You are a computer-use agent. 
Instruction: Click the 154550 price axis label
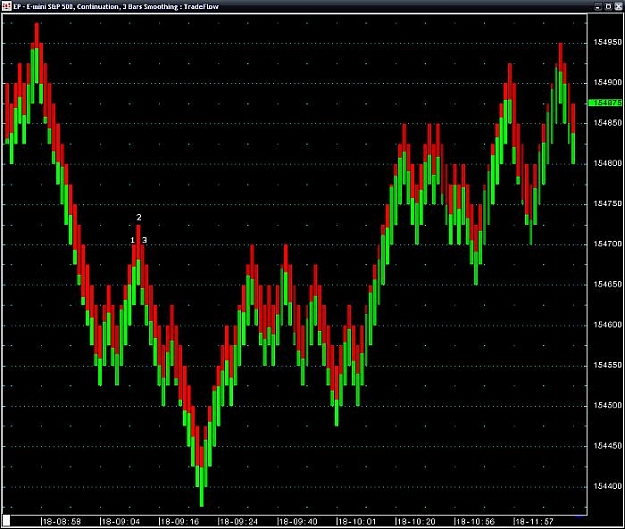[607, 365]
